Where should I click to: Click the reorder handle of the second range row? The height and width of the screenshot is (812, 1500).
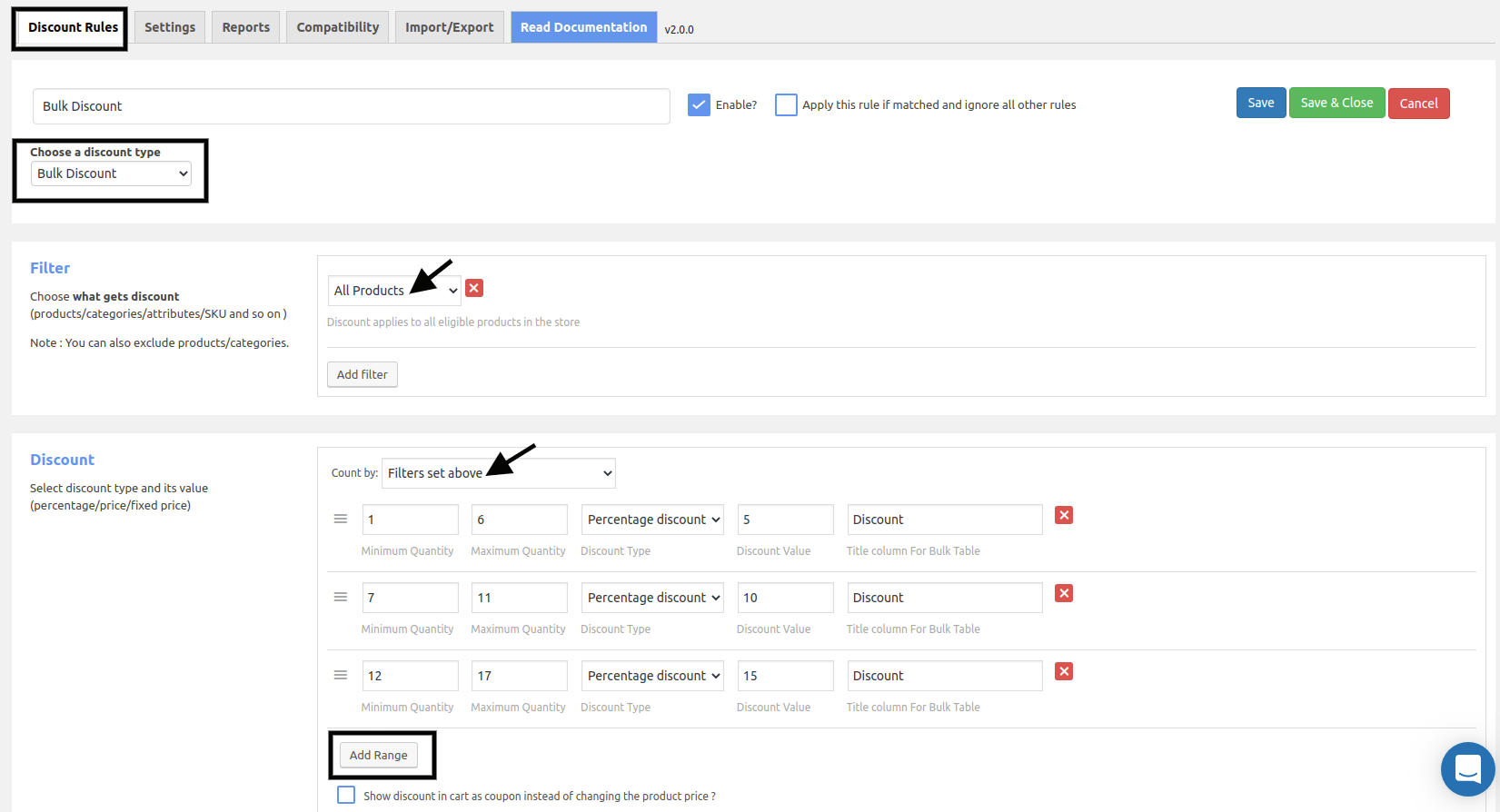tap(341, 597)
